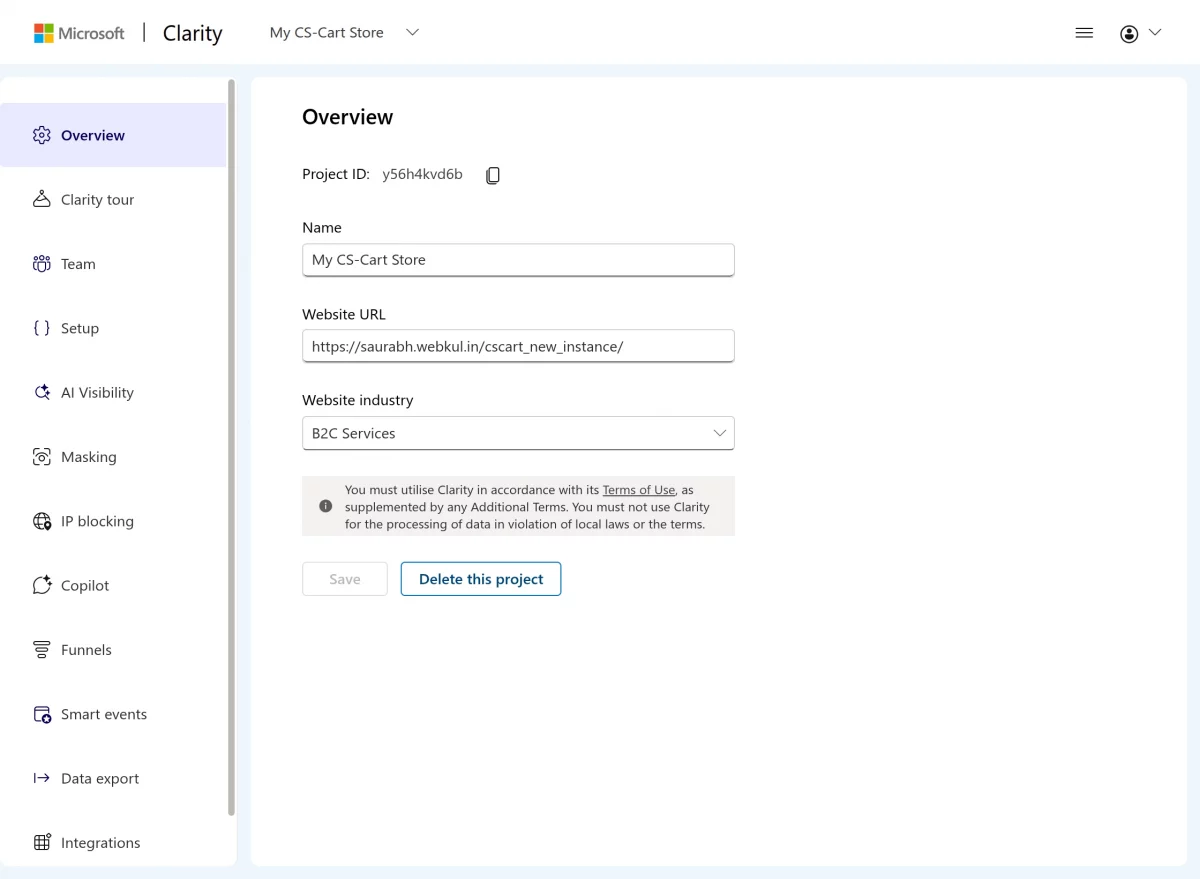Click the Team people icon
Image resolution: width=1200 pixels, height=879 pixels.
pyautogui.click(x=41, y=264)
